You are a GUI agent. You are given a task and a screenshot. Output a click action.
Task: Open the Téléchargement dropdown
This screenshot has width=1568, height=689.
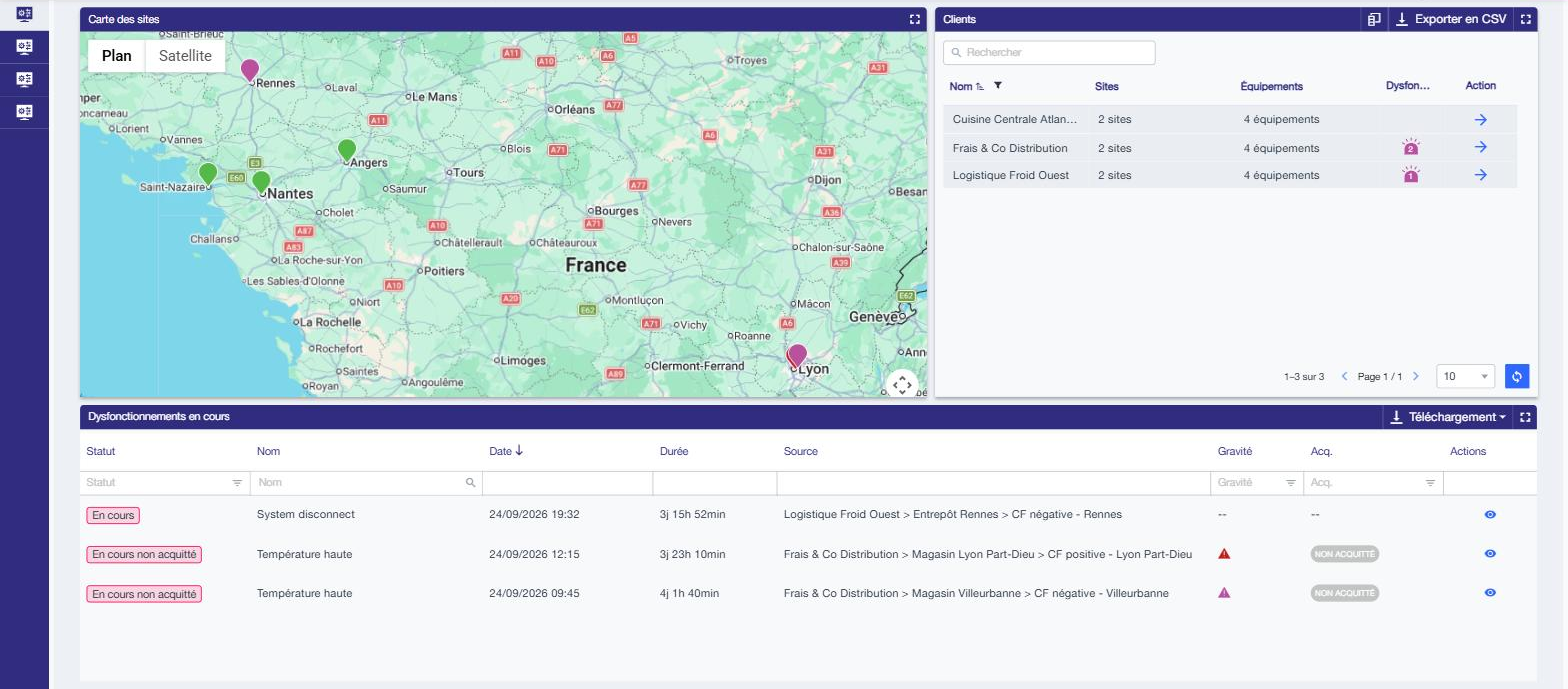[x=1448, y=417]
